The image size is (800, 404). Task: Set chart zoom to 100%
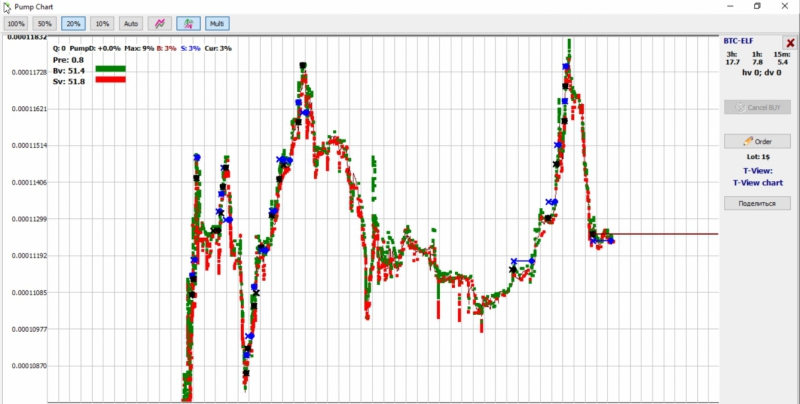click(x=16, y=23)
